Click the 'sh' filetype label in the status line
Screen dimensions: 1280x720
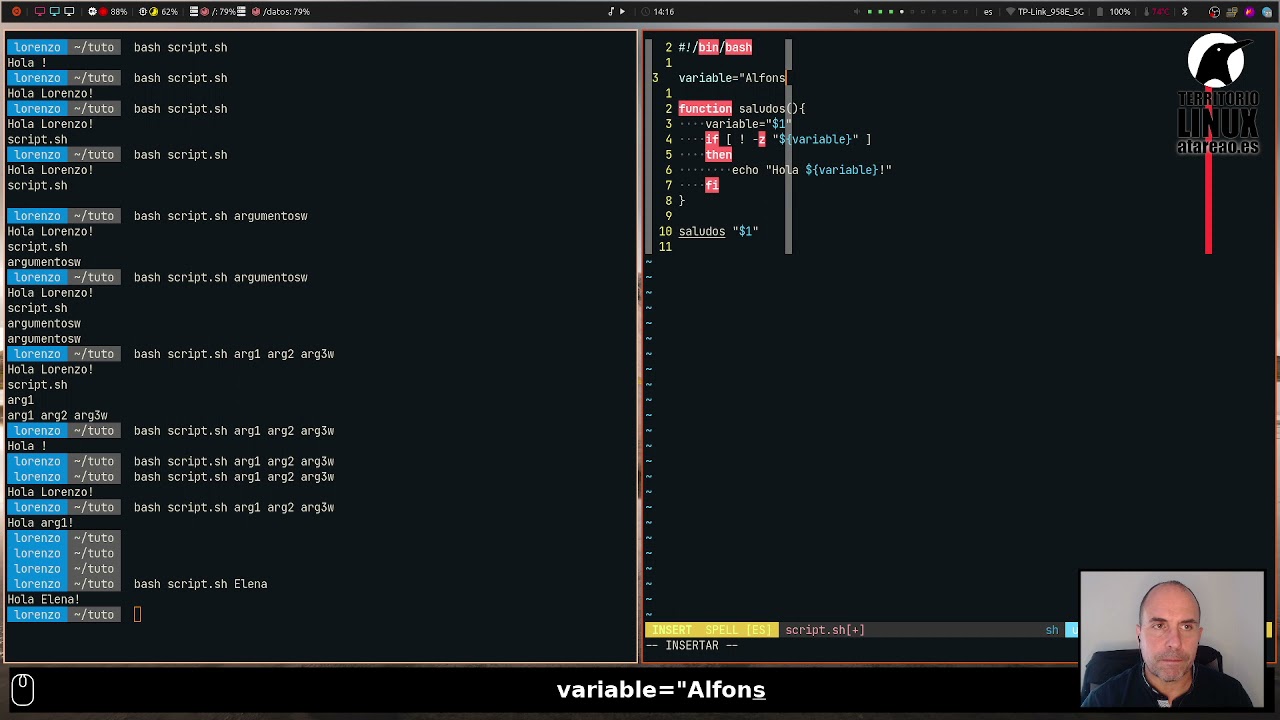[x=1051, y=630]
